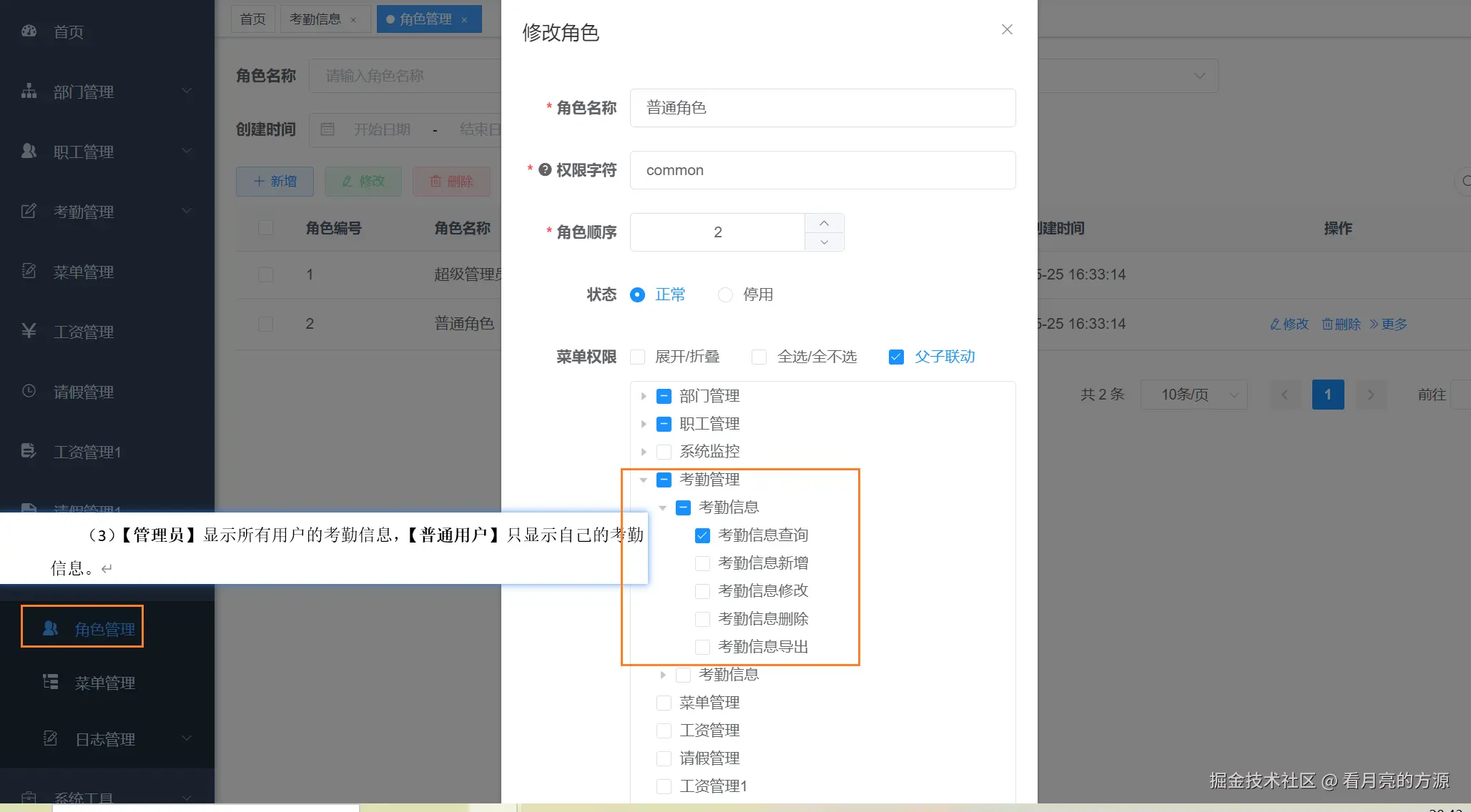Click the 首页 dashboard icon in sidebar

pyautogui.click(x=29, y=31)
